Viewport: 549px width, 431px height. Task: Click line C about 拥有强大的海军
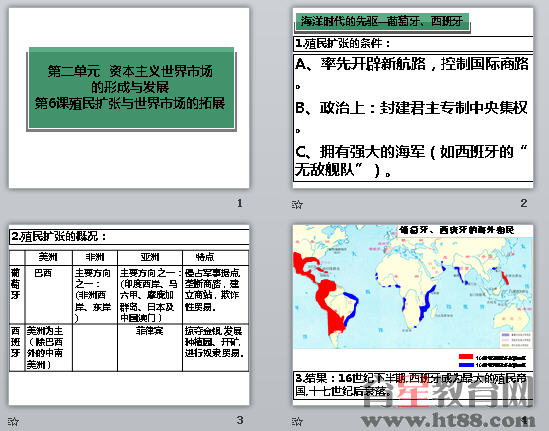click(413, 160)
